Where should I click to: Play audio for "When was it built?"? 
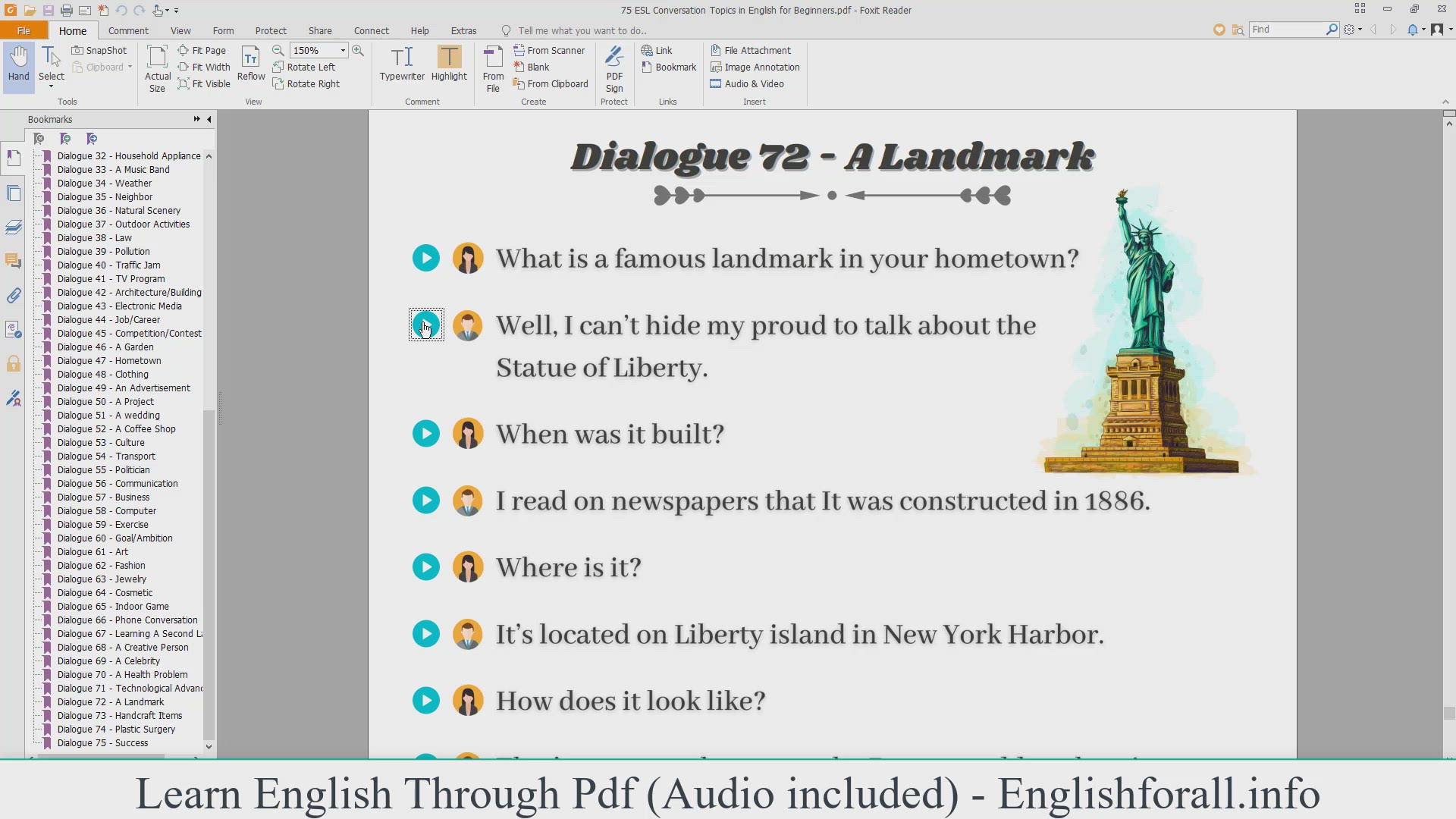(426, 434)
